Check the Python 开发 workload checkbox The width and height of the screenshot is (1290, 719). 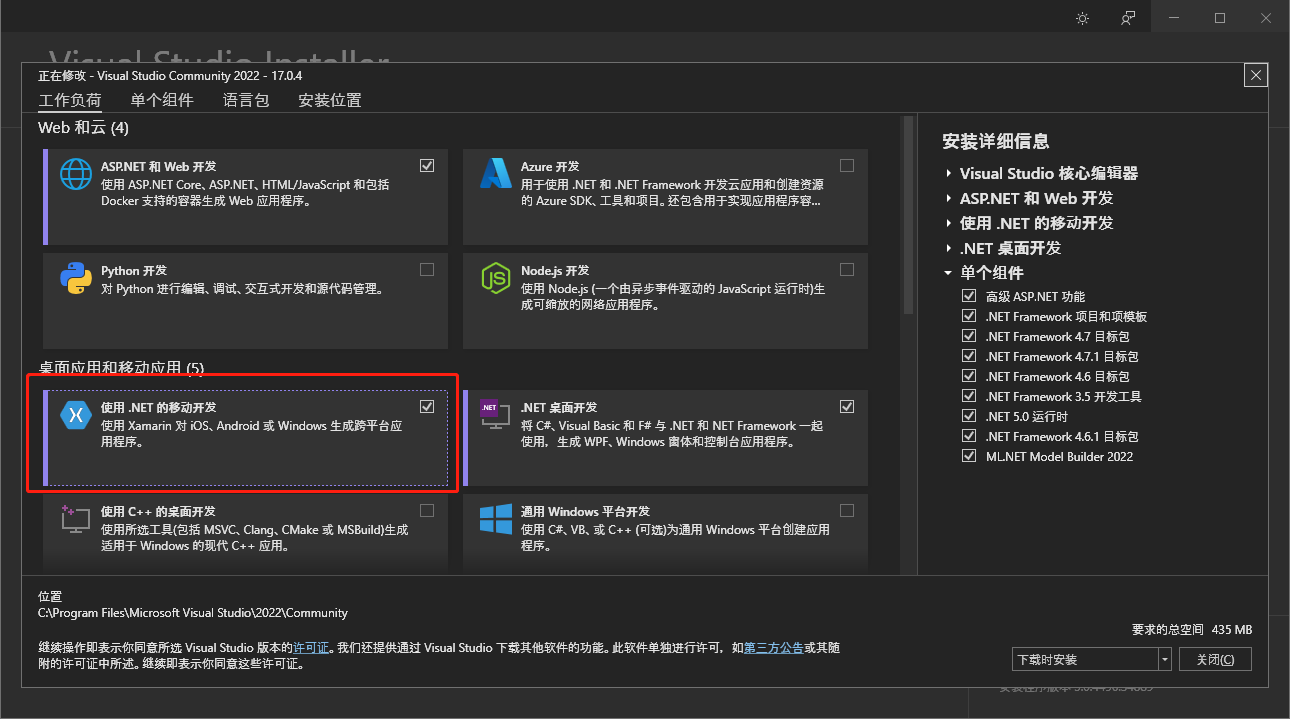point(427,269)
